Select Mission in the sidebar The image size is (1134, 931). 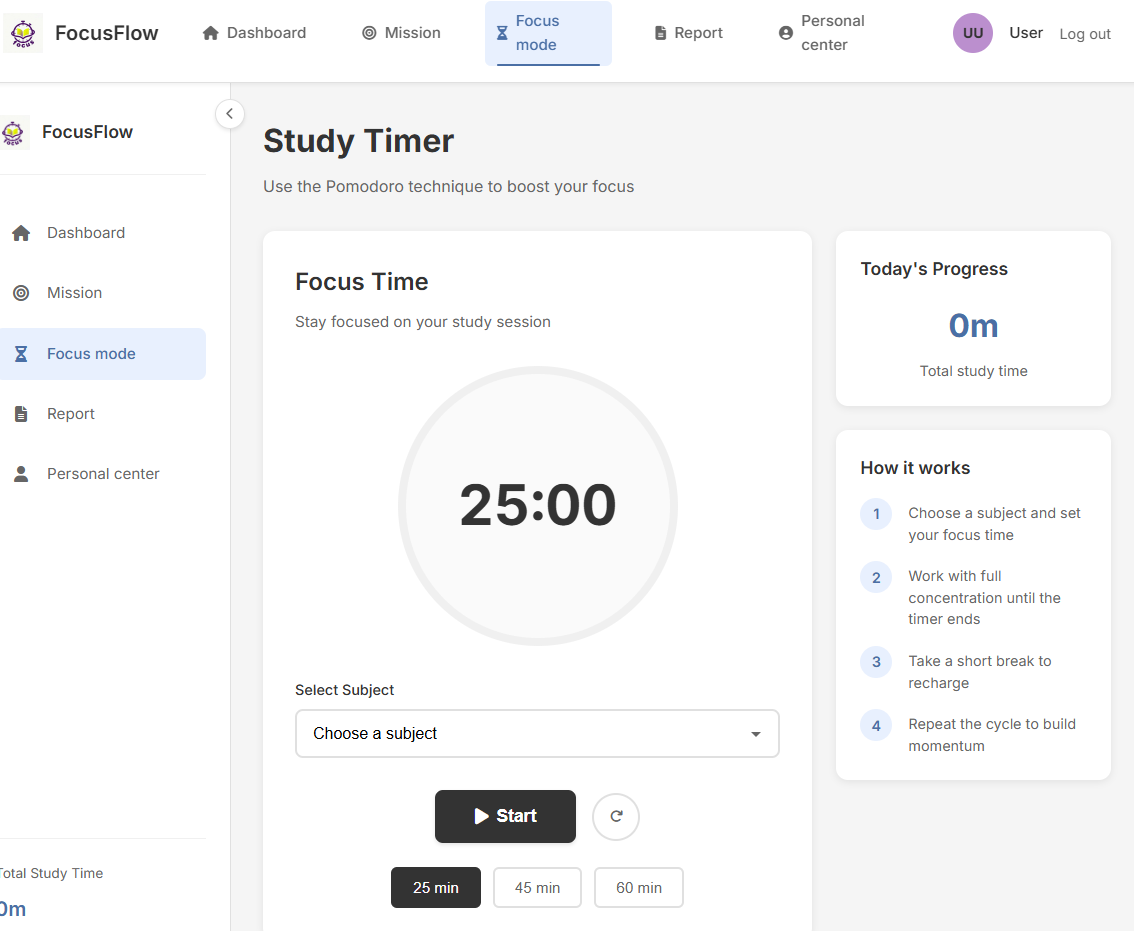tap(103, 293)
